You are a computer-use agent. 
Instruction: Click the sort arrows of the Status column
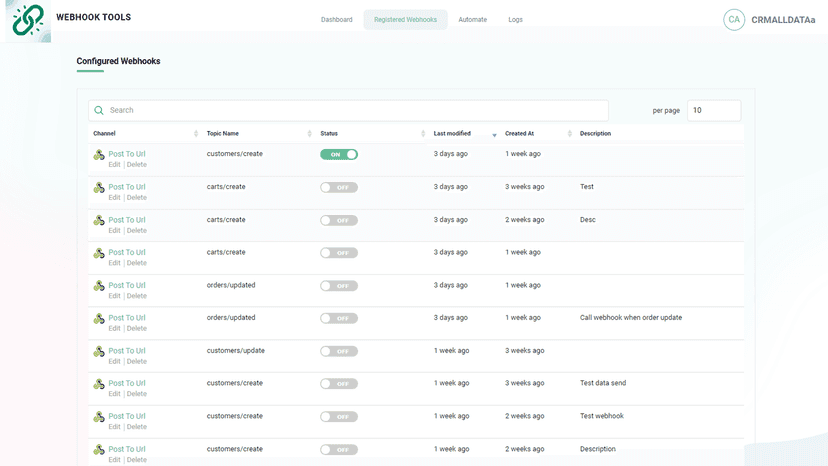tap(423, 134)
